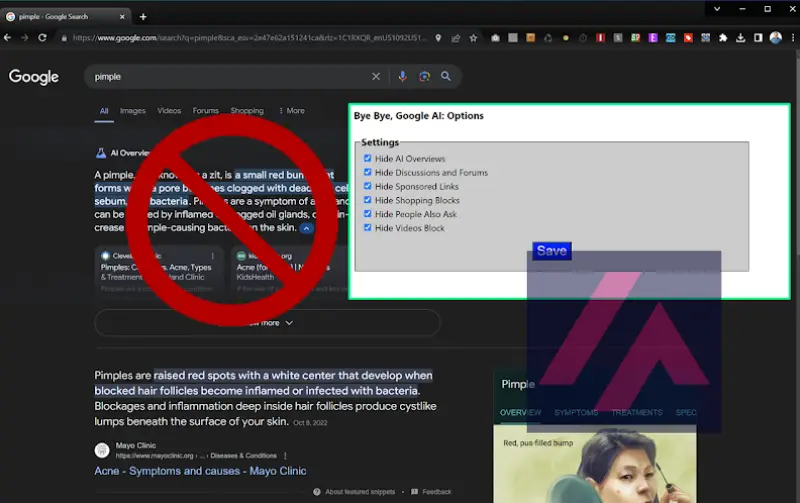Go forward in browser history
The height and width of the screenshot is (503, 800).
point(24,38)
